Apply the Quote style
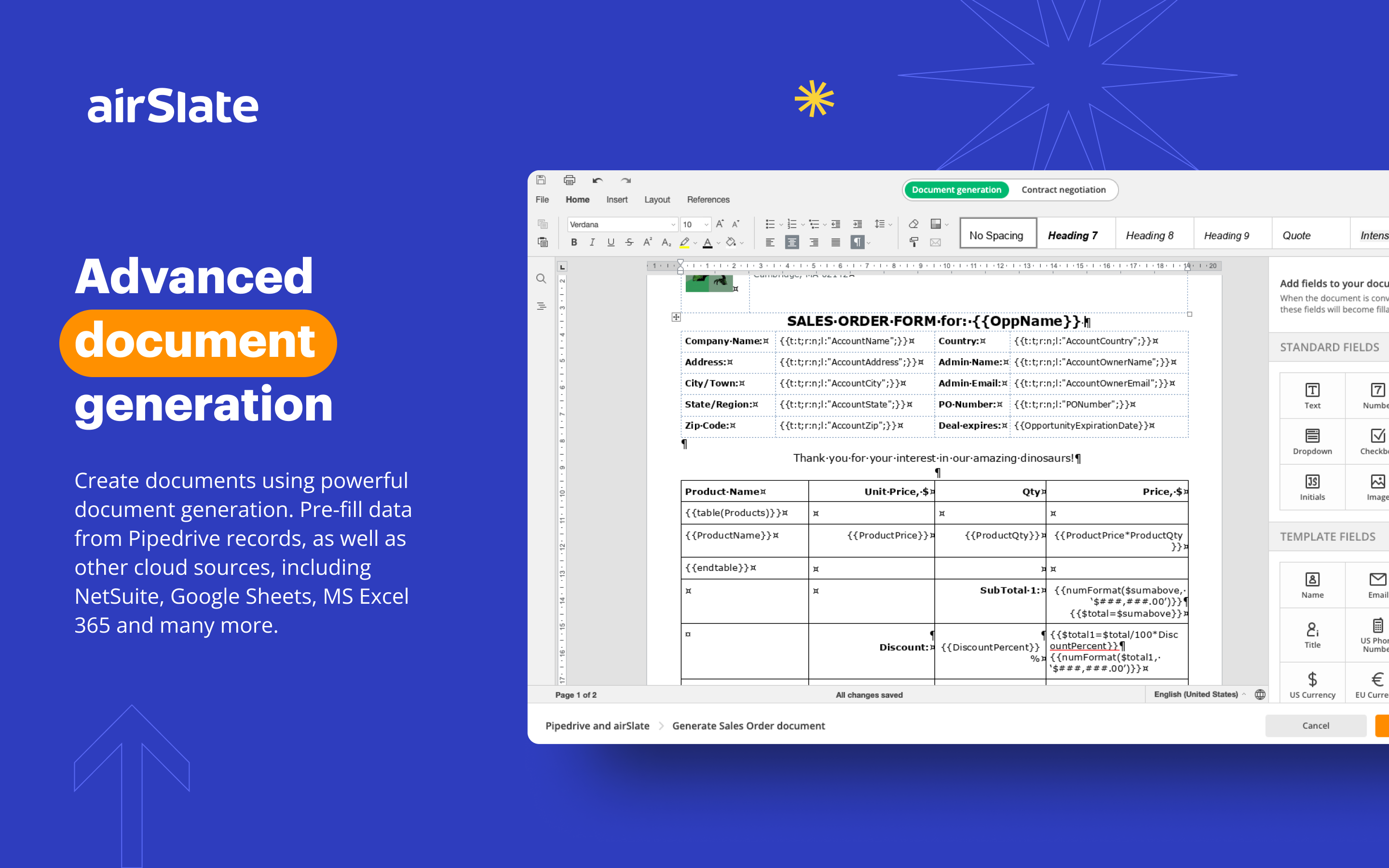Viewport: 1389px width, 868px height. tap(1310, 233)
